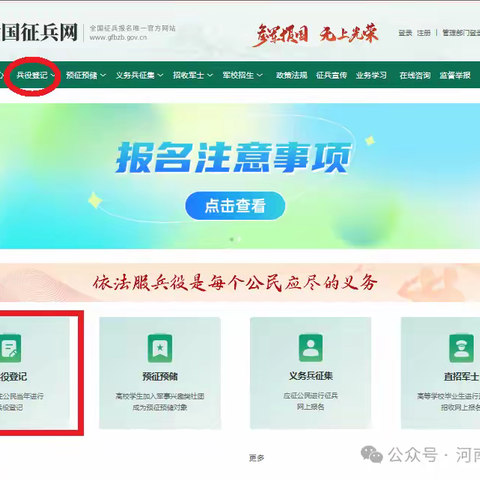The height and width of the screenshot is (480, 480).
Task: Select the second carousel indicator dot
Action: click(x=239, y=239)
